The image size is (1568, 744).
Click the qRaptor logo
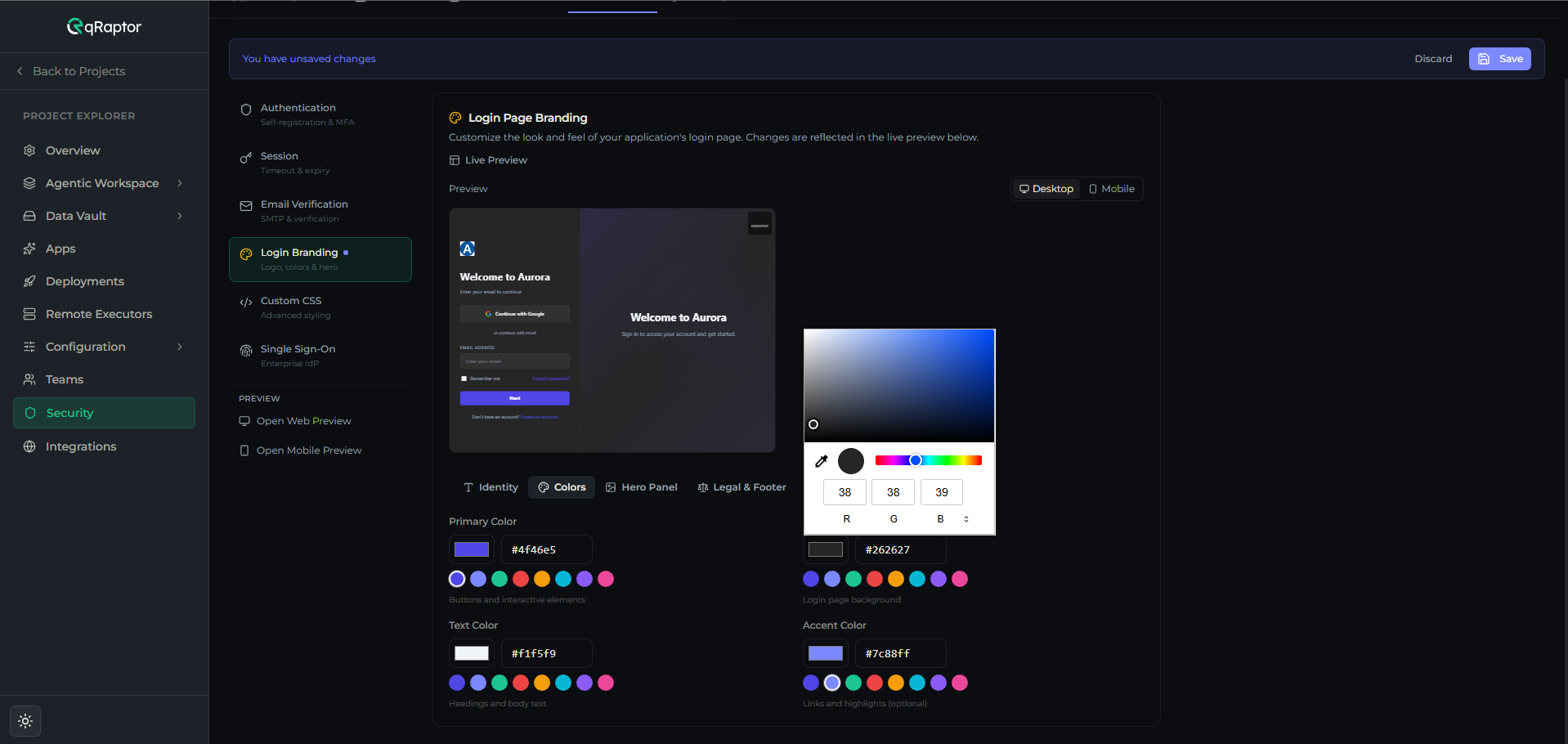104,27
